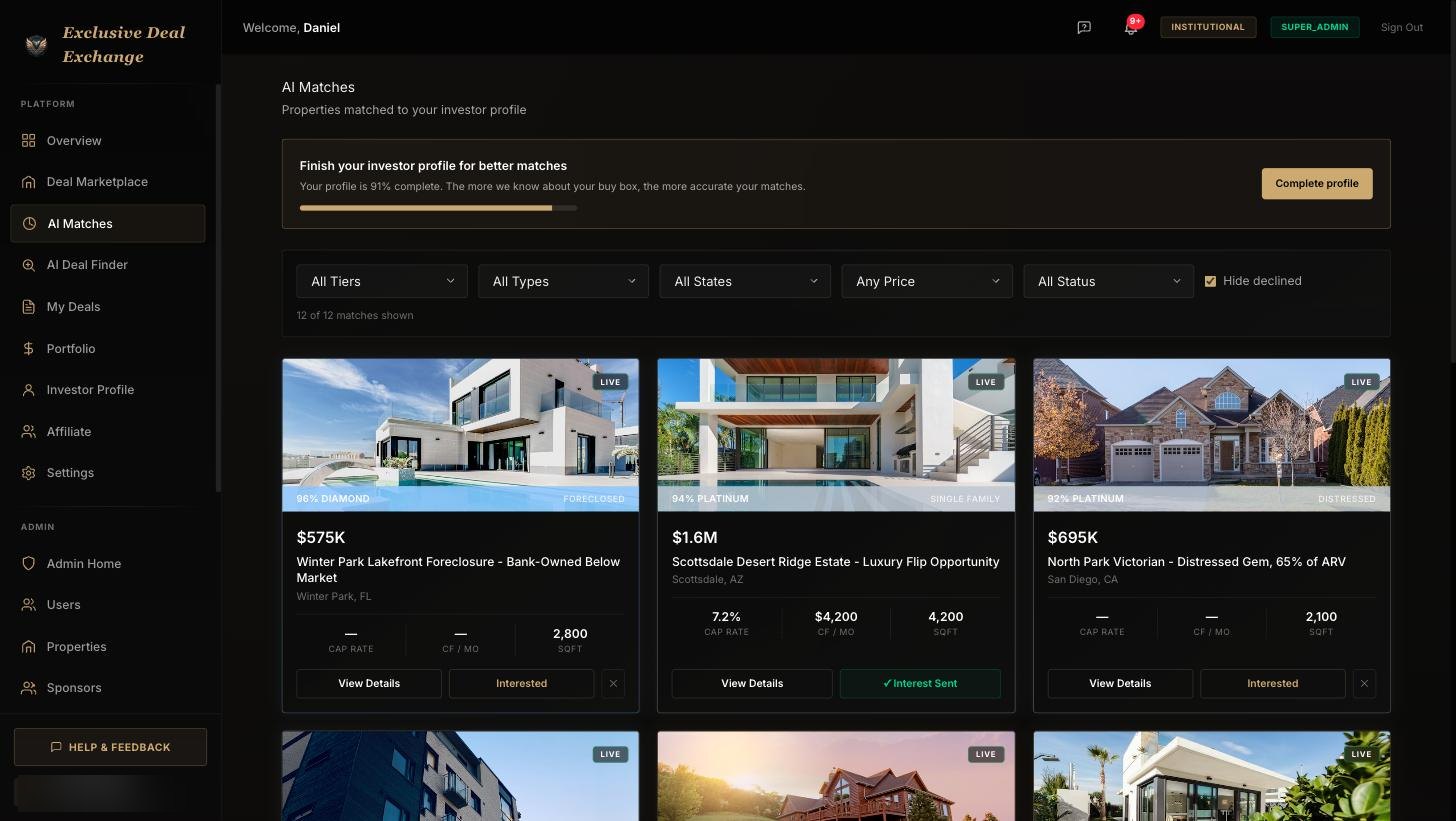Open AI Deal Finder page
1456x821 pixels.
pos(108,265)
